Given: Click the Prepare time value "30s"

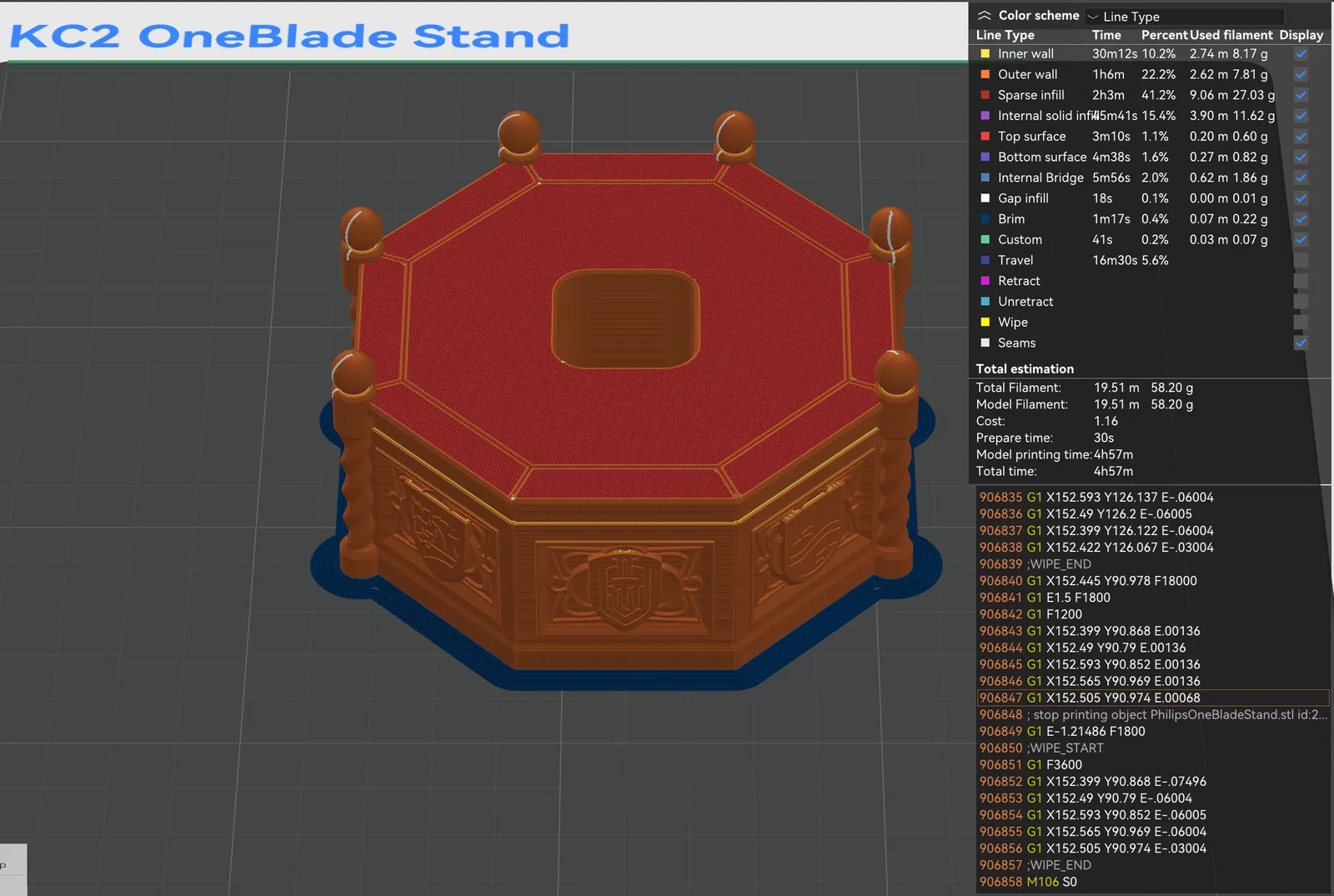Looking at the screenshot, I should point(1104,438).
